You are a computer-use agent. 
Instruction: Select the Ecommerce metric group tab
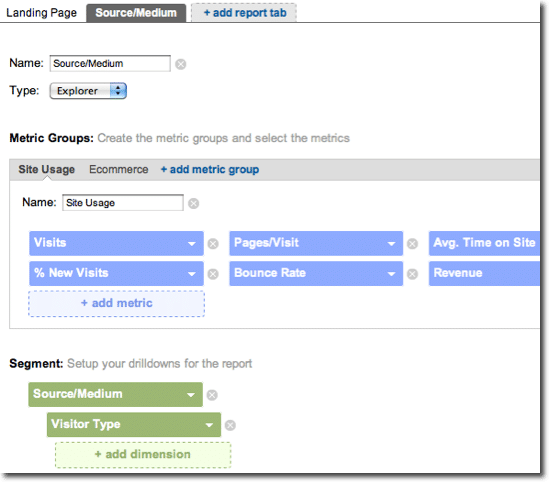click(x=119, y=169)
